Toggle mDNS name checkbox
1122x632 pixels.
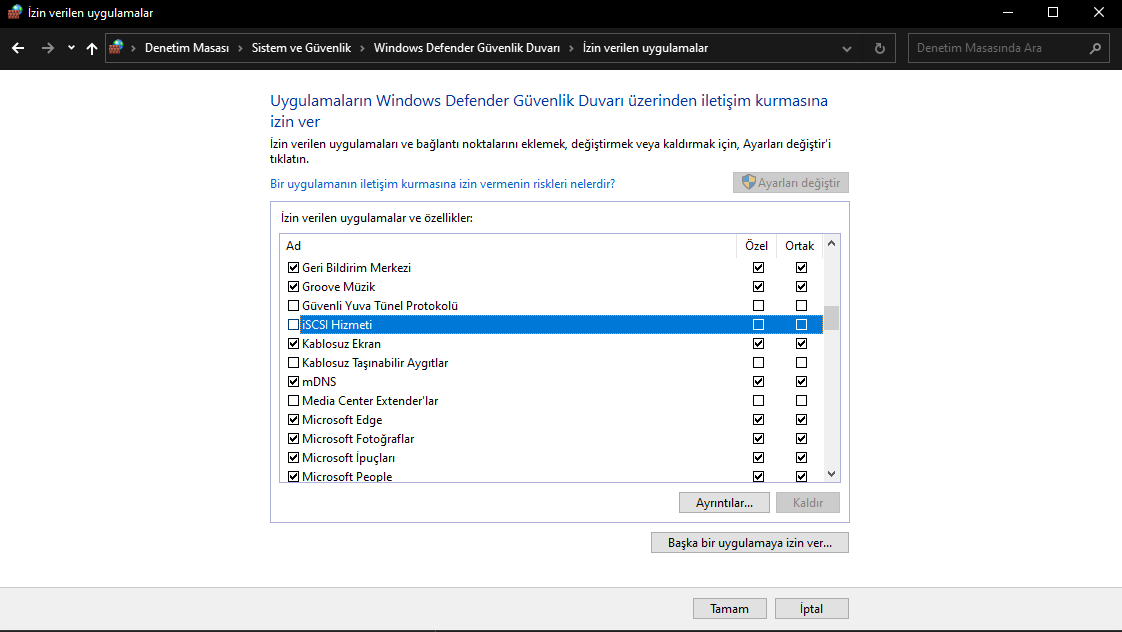coord(293,381)
